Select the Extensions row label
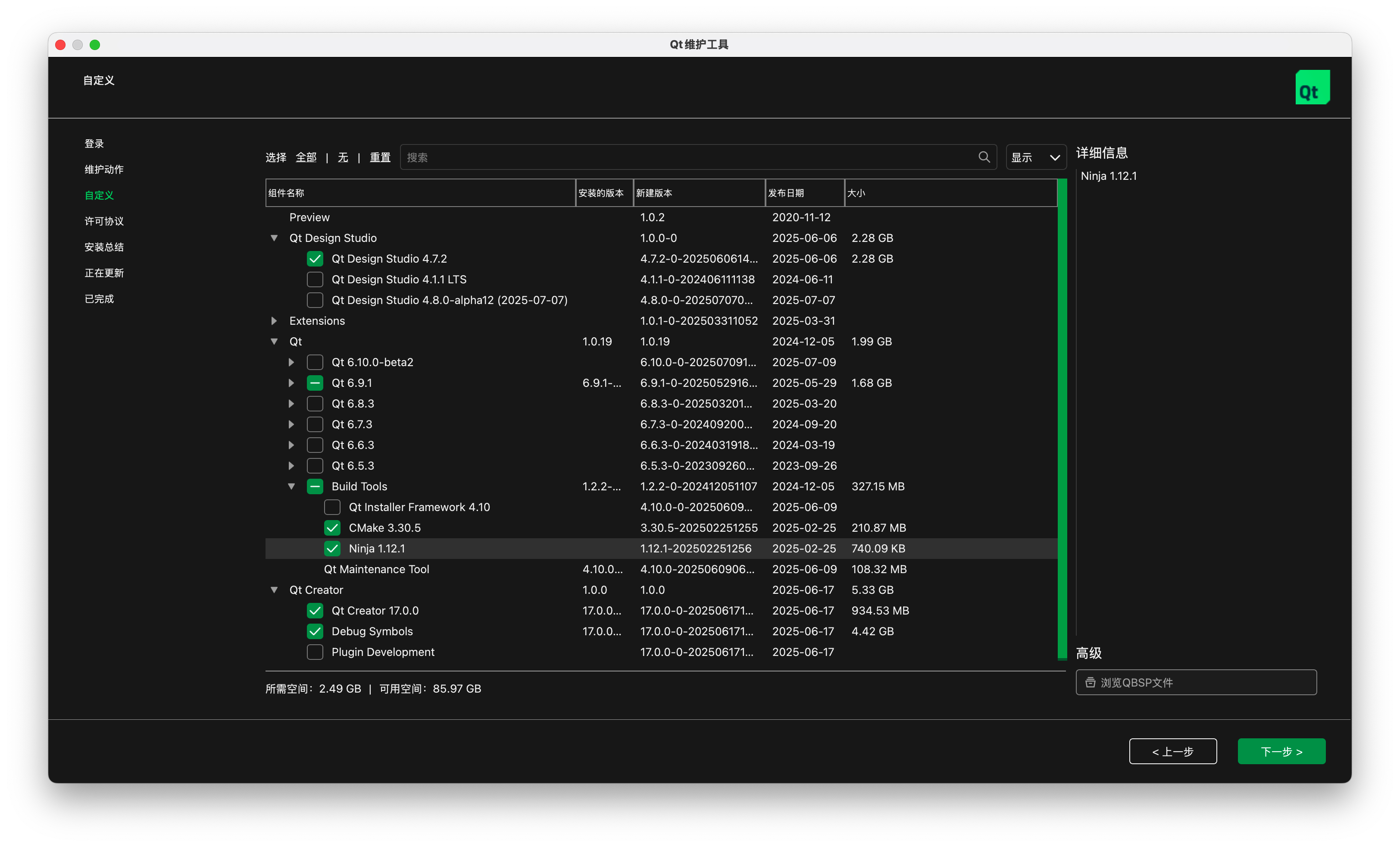Viewport: 1400px width, 847px height. [317, 320]
